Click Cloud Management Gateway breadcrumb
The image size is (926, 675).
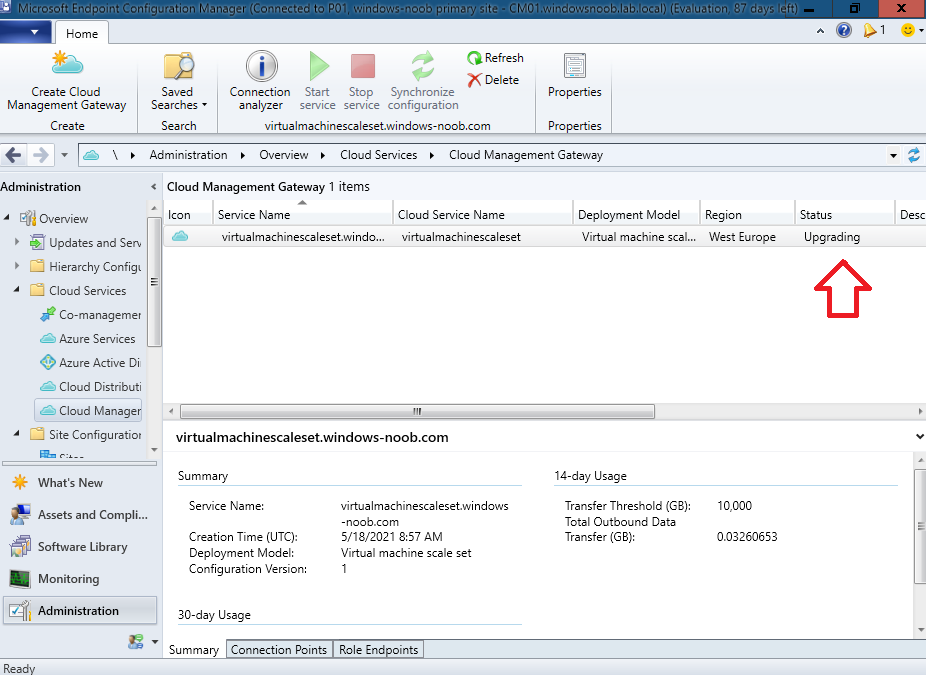526,155
